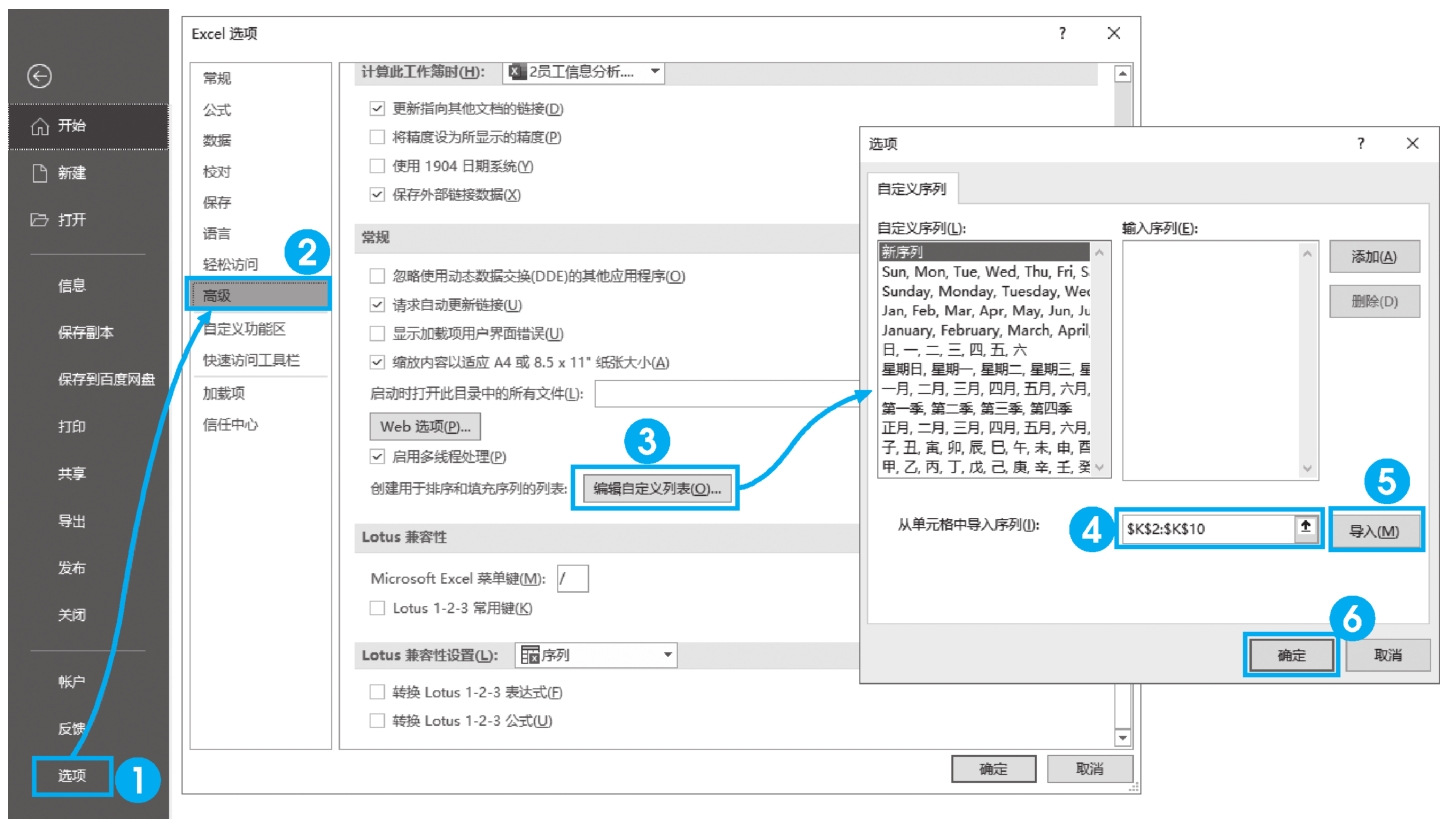The width and height of the screenshot is (1448, 826).
Task: Click 确定 in the Excel 选项 dialog
Action: pyautogui.click(x=993, y=769)
